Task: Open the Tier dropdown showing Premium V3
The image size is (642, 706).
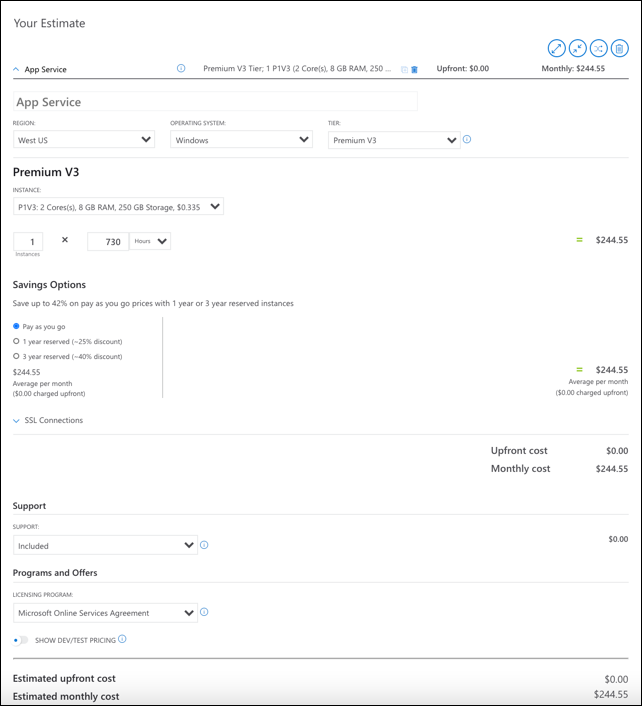Action: click(394, 140)
